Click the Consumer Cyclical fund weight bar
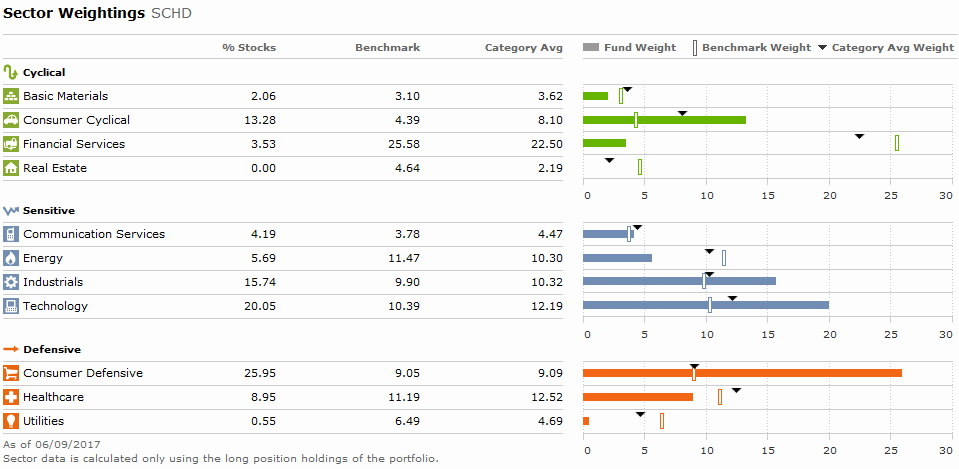Image resolution: width=959 pixels, height=469 pixels. [665, 120]
